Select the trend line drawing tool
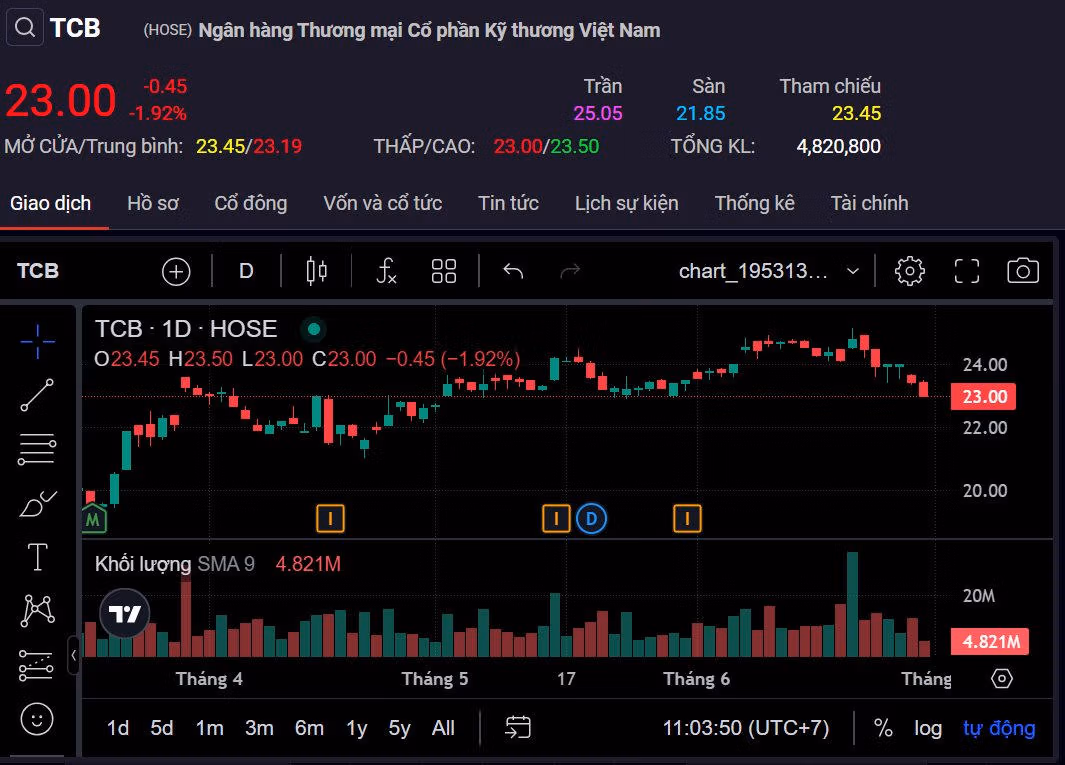This screenshot has height=765, width=1065. tap(37, 395)
